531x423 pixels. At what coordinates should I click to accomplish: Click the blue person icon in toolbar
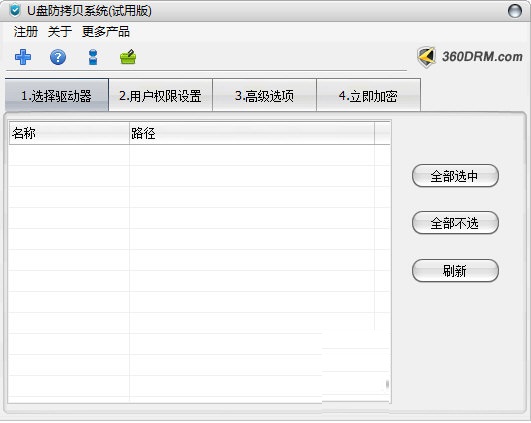click(93, 57)
